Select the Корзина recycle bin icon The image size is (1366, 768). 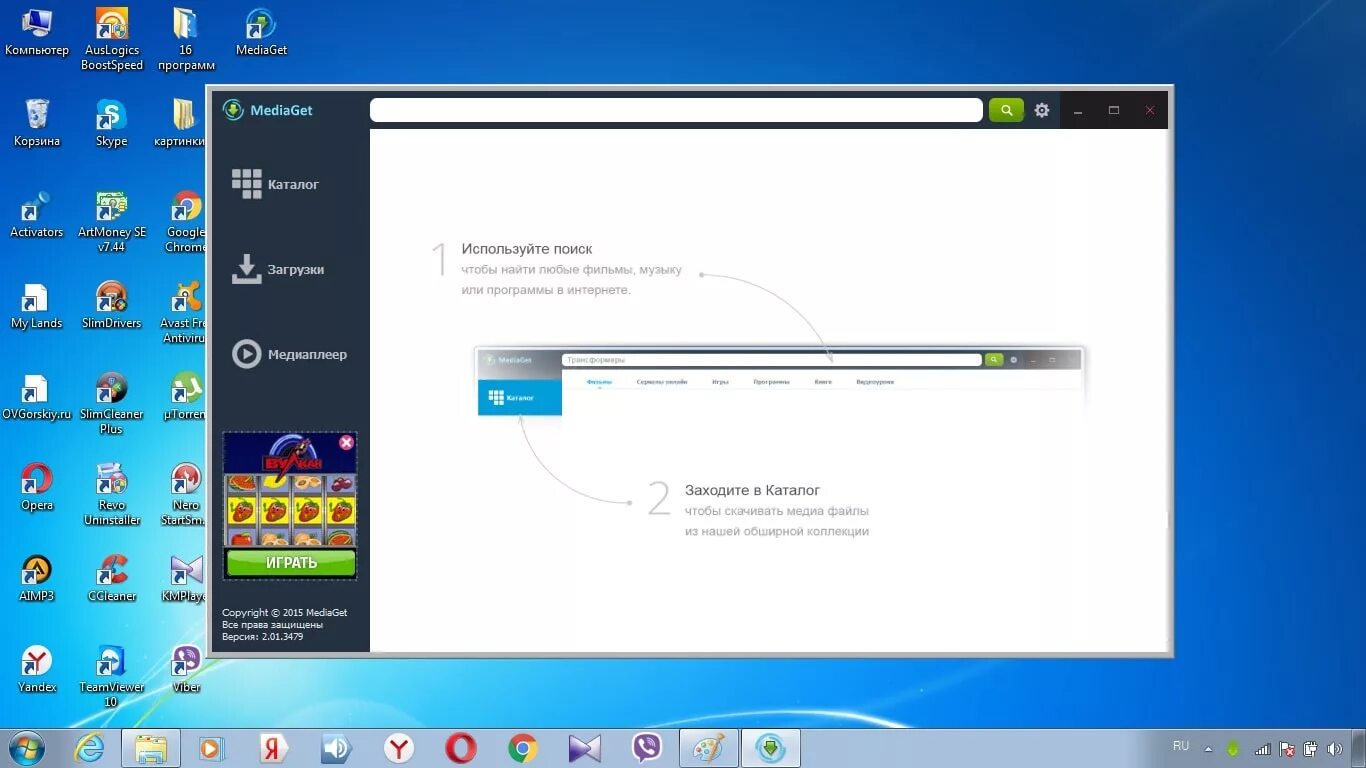pyautogui.click(x=37, y=124)
